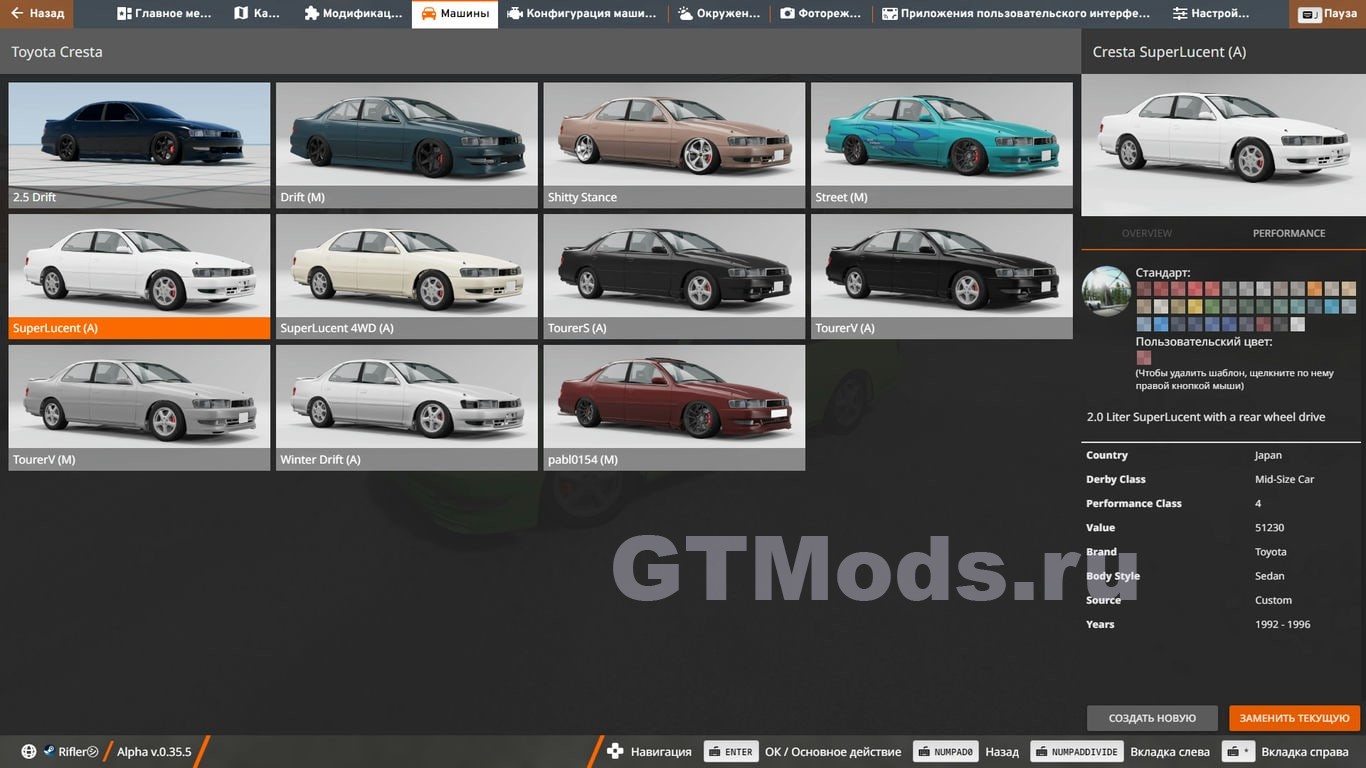
Task: Choose the pabl0154 (M) red car
Action: coord(674,408)
